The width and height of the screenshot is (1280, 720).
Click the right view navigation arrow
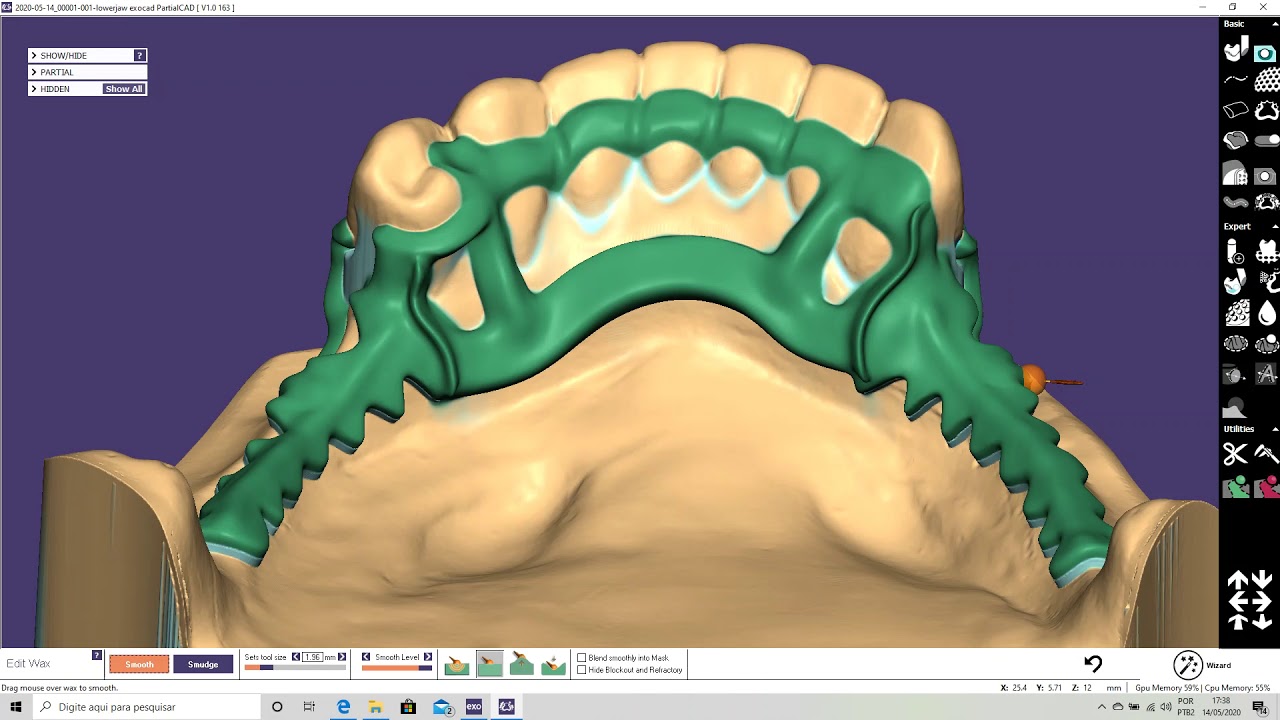pos(1261,601)
